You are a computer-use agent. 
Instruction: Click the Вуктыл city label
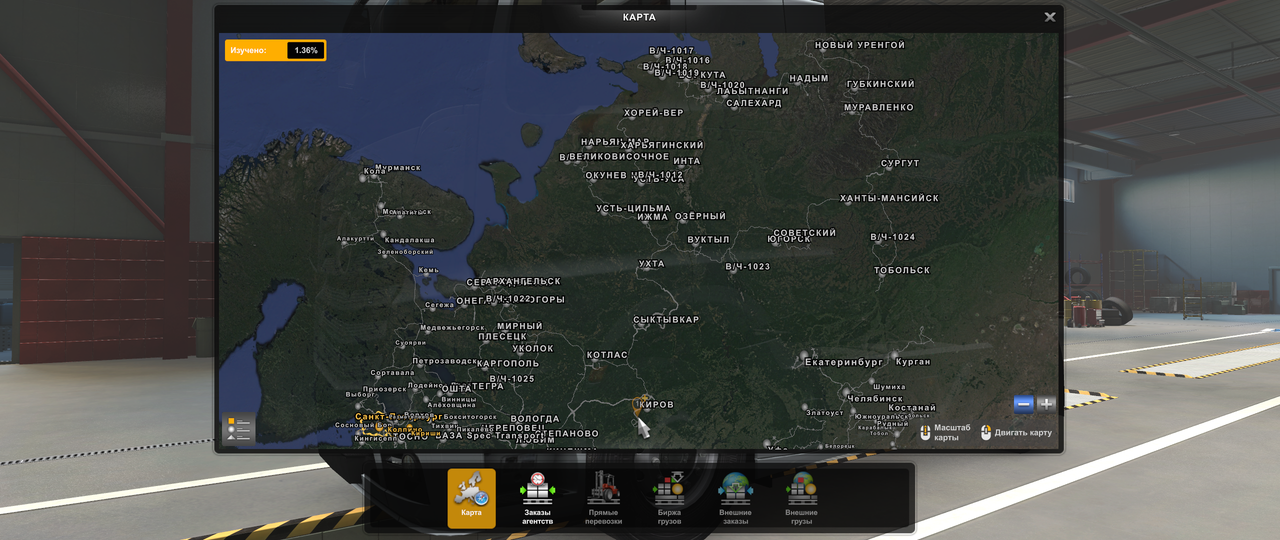709,240
